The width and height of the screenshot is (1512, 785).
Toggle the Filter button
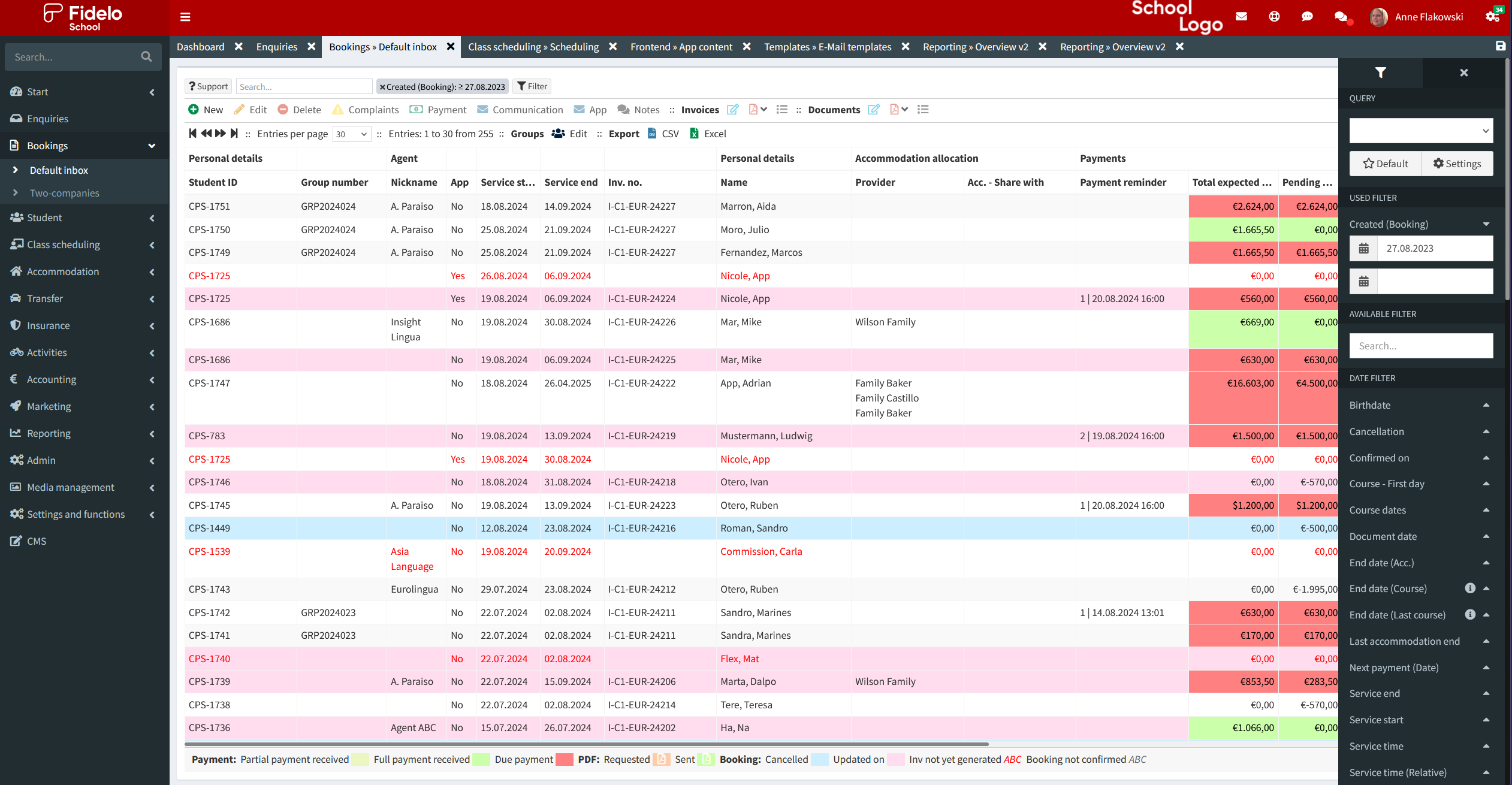pos(532,86)
